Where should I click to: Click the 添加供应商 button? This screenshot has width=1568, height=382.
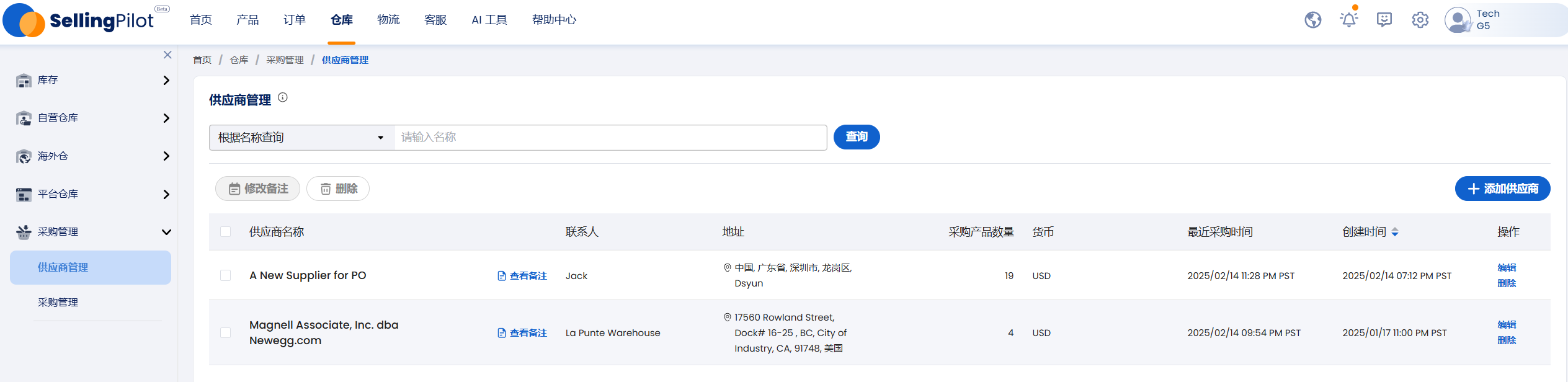point(1502,189)
